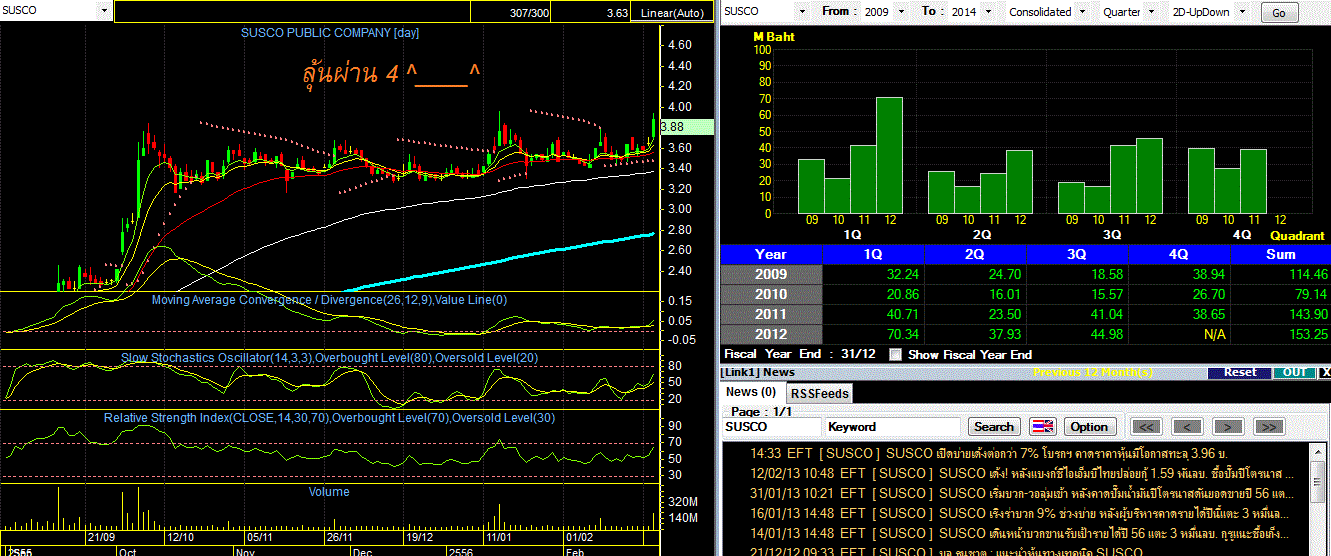Click the 2Q column header
This screenshot has width=1331, height=556.
click(x=975, y=254)
